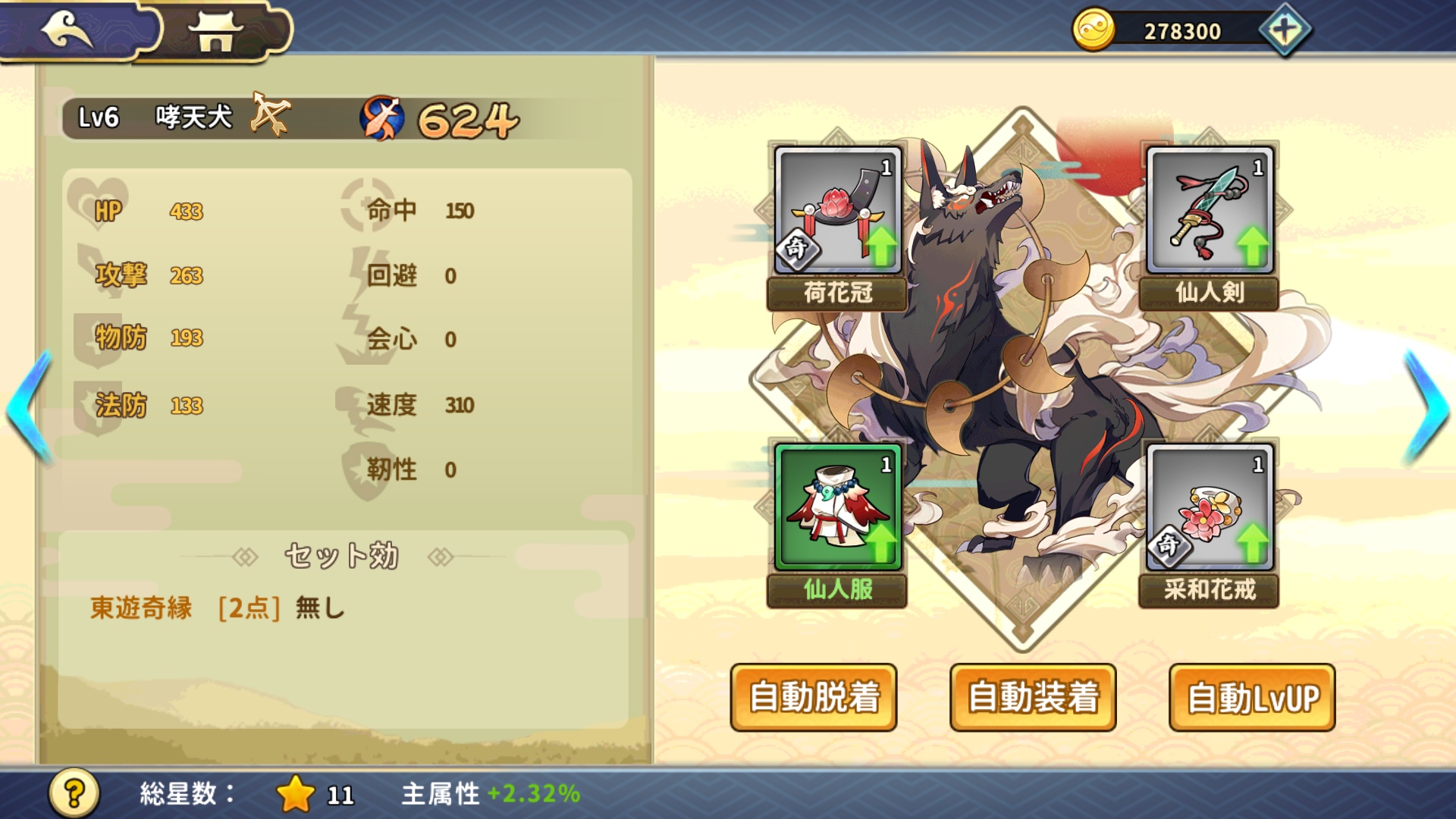The image size is (1456, 819).
Task: Select the 荷花冠 helmet equipment slot
Action: tap(837, 227)
